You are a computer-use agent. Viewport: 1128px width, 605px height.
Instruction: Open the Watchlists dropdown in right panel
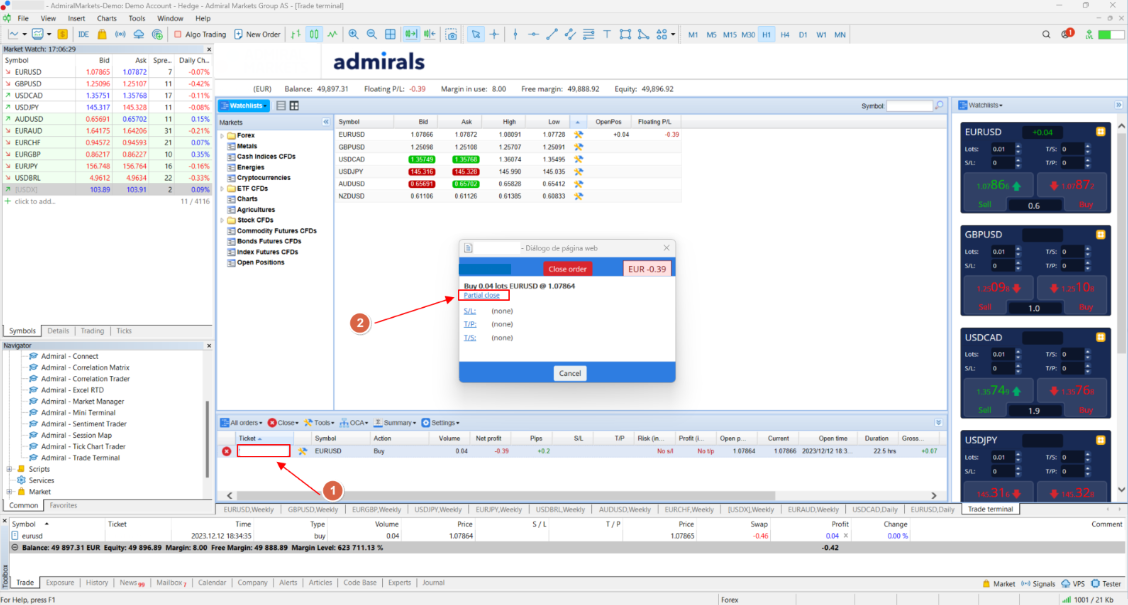[x=981, y=105]
